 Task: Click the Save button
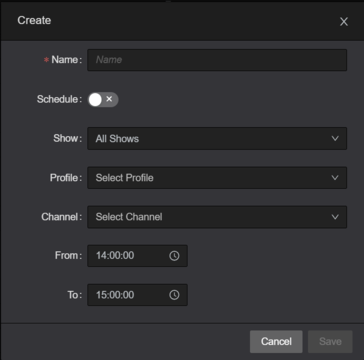tap(330, 341)
